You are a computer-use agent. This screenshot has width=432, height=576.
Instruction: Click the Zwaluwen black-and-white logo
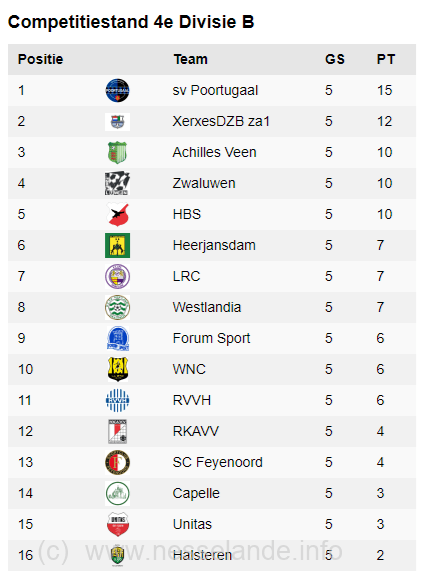click(x=117, y=183)
